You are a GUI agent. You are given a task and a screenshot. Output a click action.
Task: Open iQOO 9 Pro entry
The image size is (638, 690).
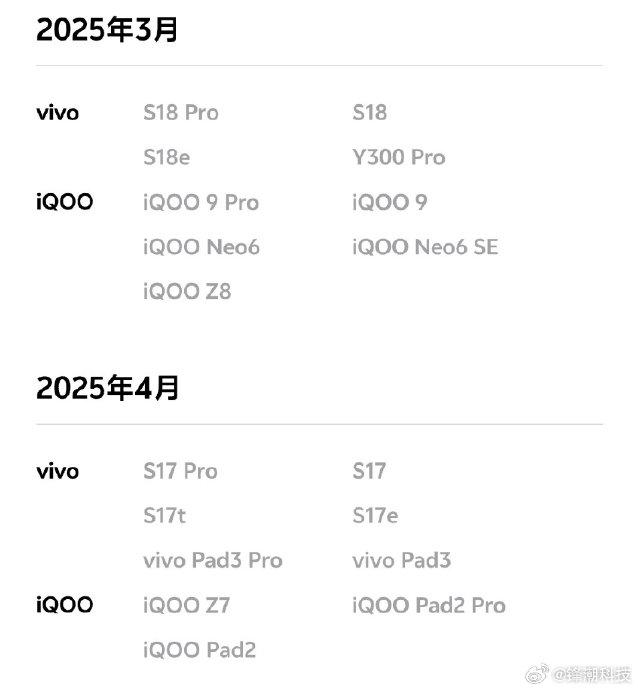point(201,202)
